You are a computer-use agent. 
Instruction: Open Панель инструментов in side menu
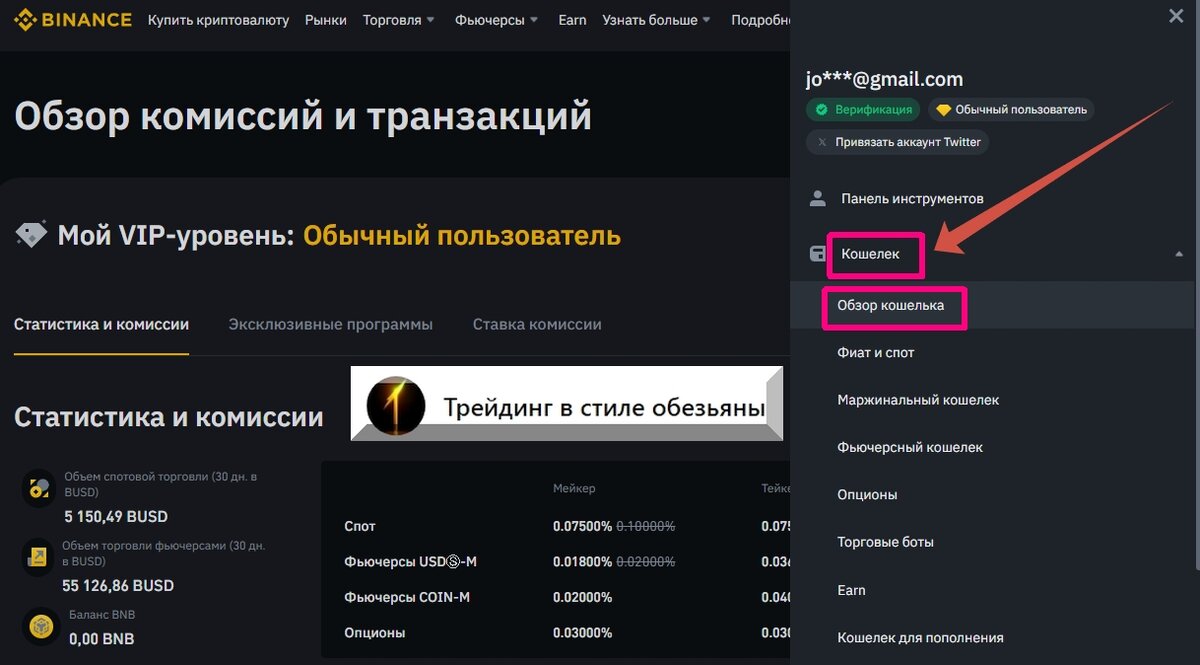912,198
